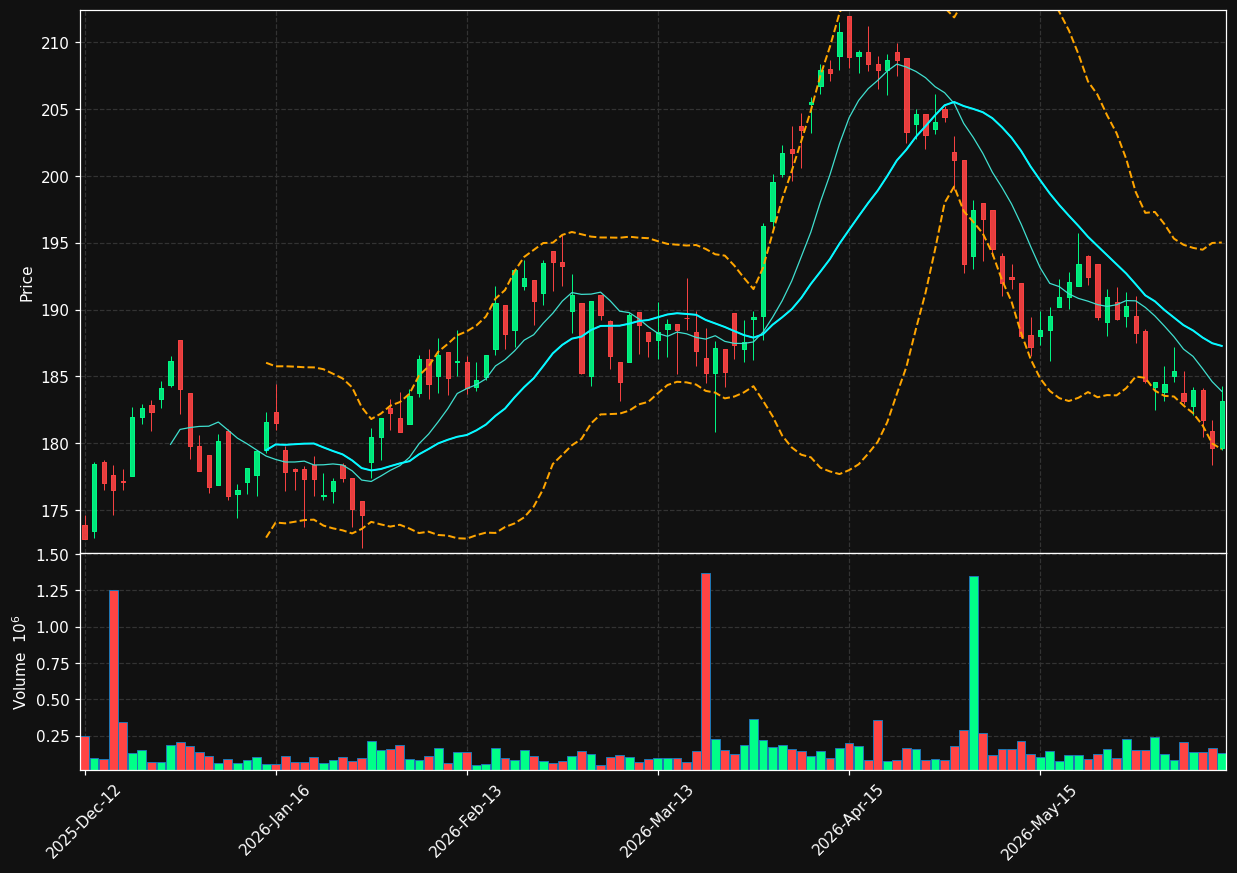Click the 210 price axis label
1237x873 pixels.
pos(56,43)
